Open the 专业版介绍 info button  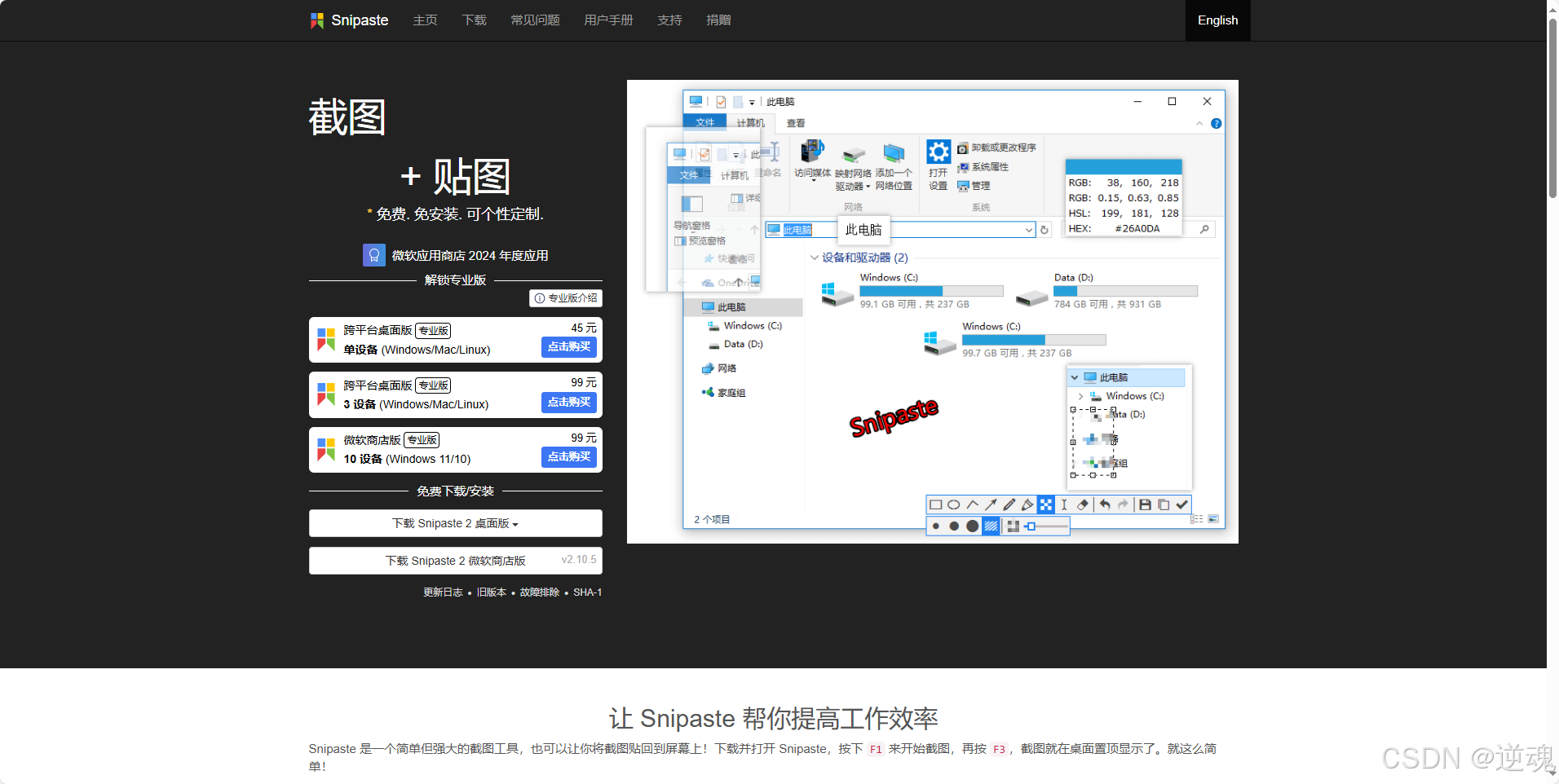click(x=566, y=298)
